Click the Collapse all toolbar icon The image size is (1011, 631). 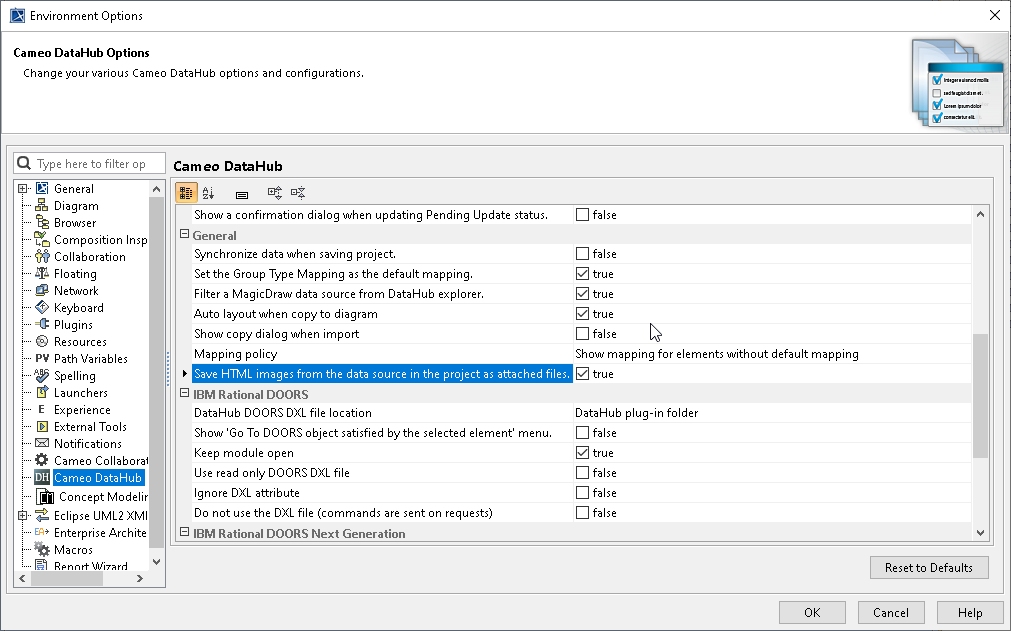pyautogui.click(x=298, y=193)
